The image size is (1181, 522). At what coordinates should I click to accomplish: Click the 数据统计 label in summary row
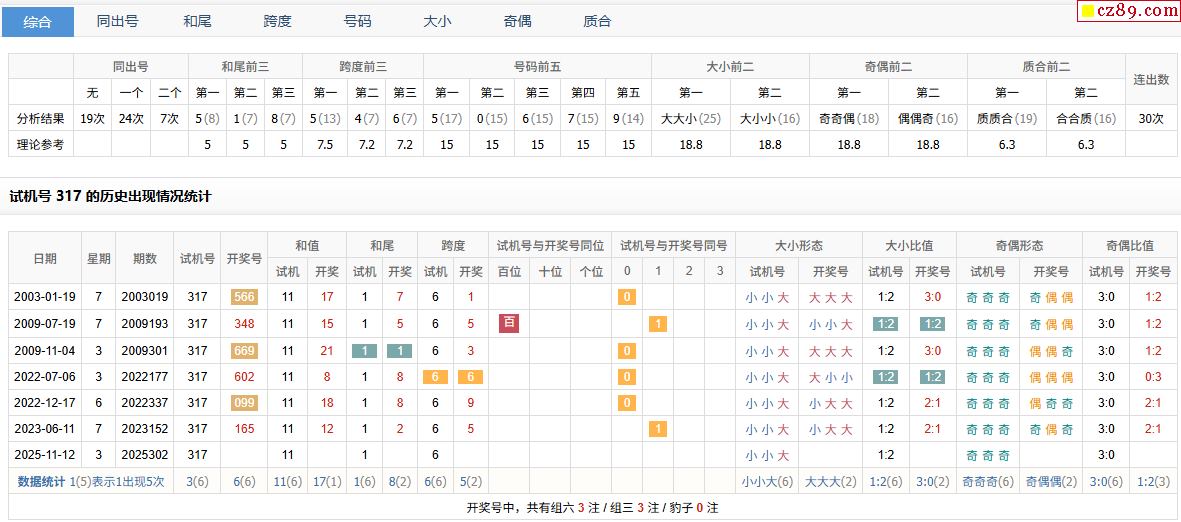tap(42, 482)
